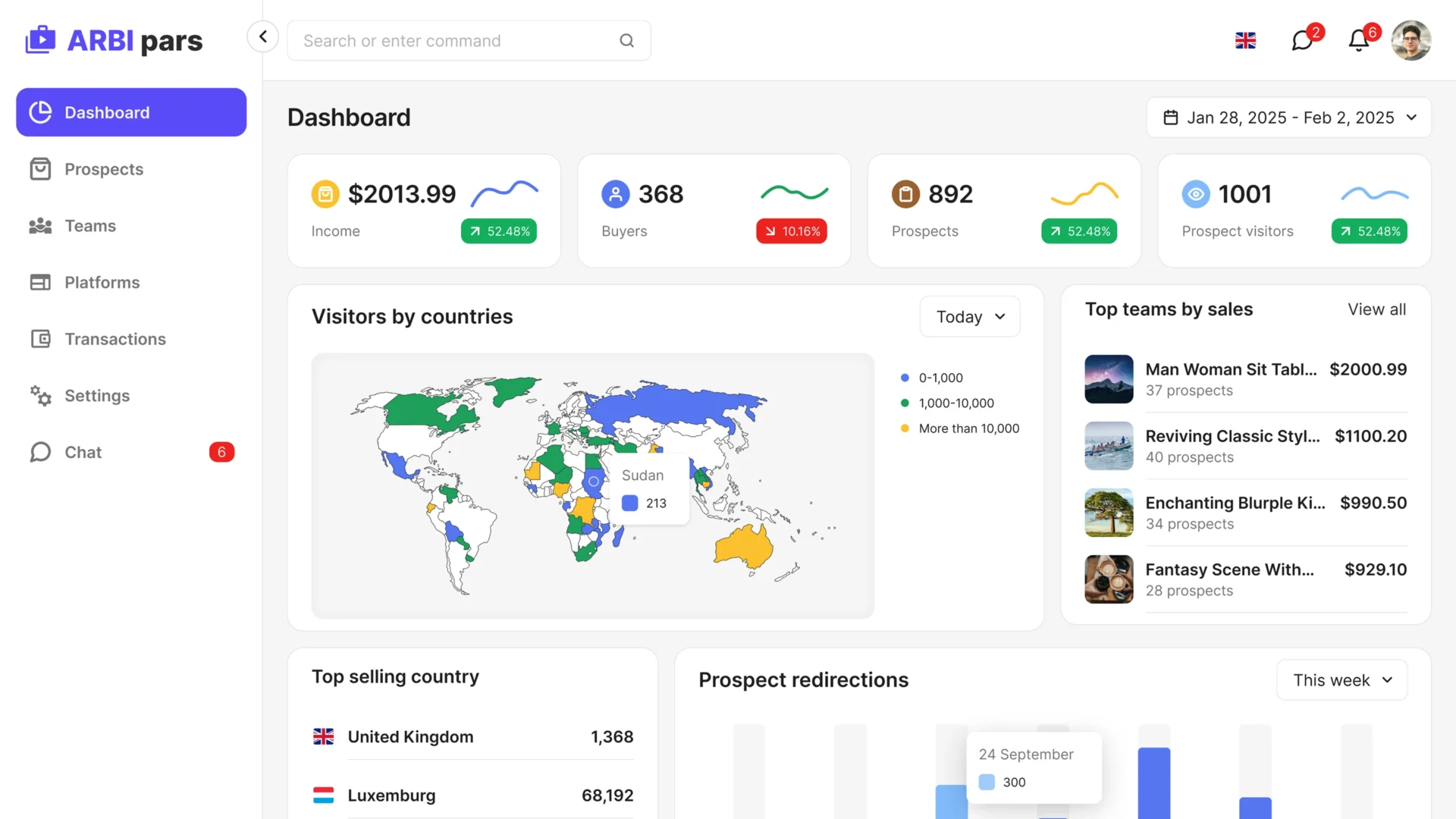The image size is (1456, 819).
Task: Open Fantasy Scene With... team entry
Action: [x=1246, y=579]
